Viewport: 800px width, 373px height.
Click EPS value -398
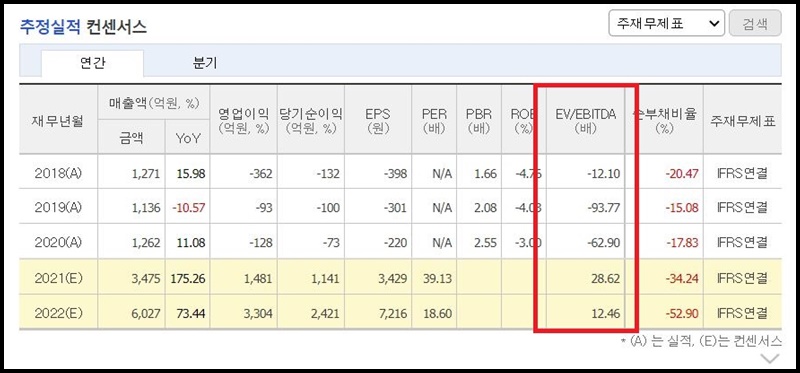click(395, 173)
